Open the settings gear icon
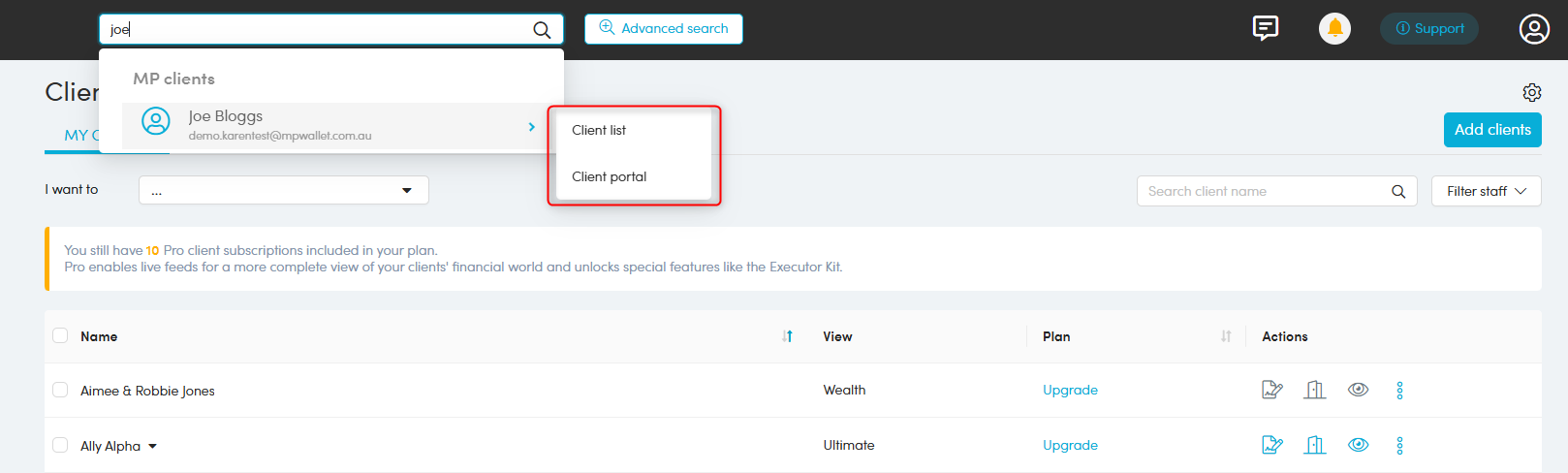 tap(1531, 92)
